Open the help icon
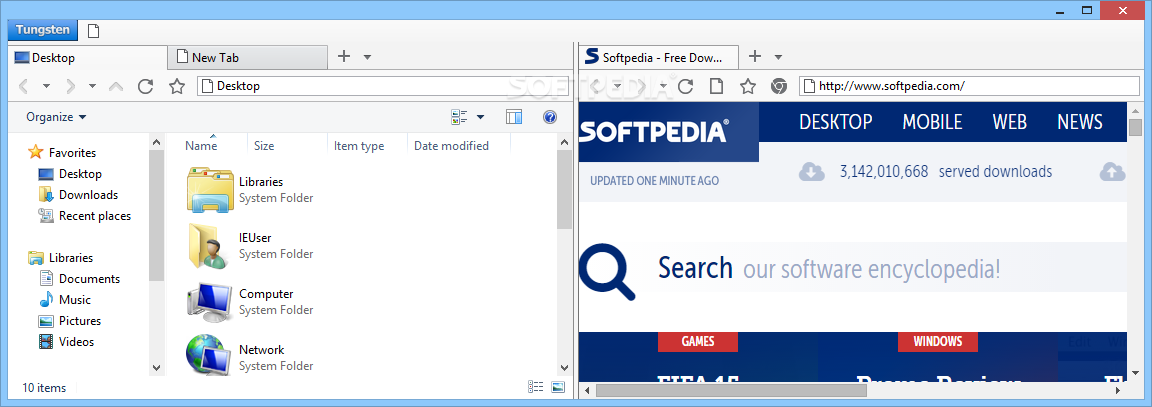Image resolution: width=1152 pixels, height=407 pixels. click(550, 117)
